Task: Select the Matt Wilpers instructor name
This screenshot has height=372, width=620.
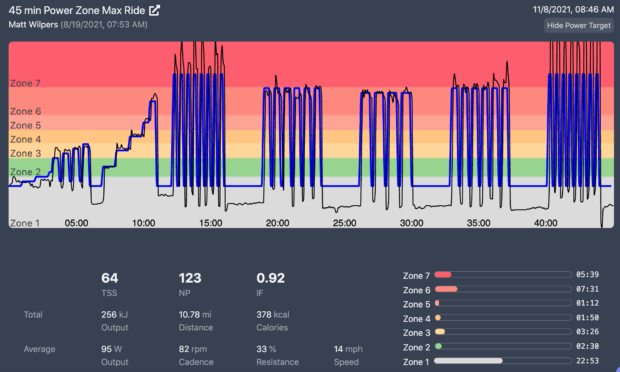Action: (33, 25)
